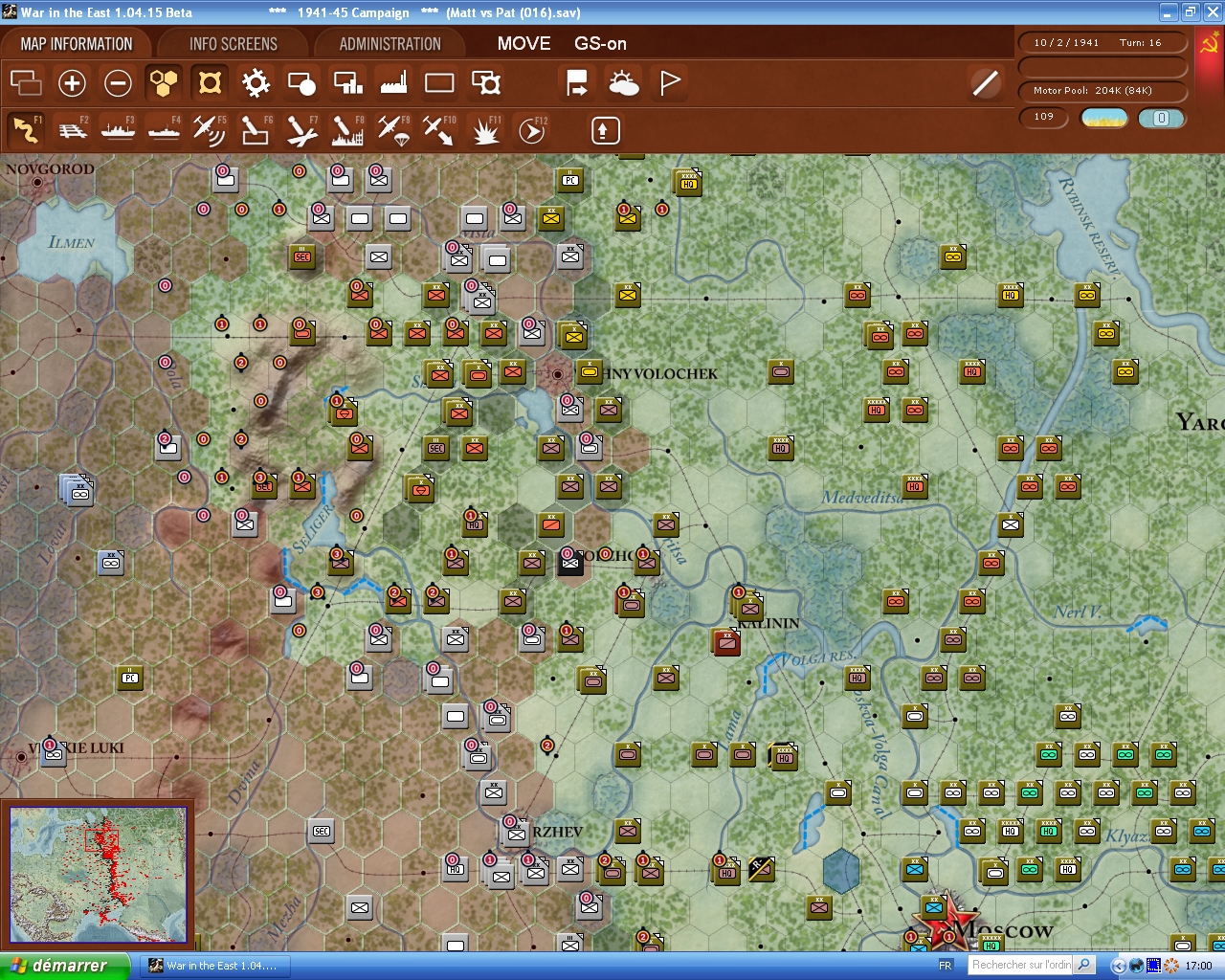Image resolution: width=1225 pixels, height=980 pixels.
Task: Select the F3 ship mode
Action: [118, 130]
